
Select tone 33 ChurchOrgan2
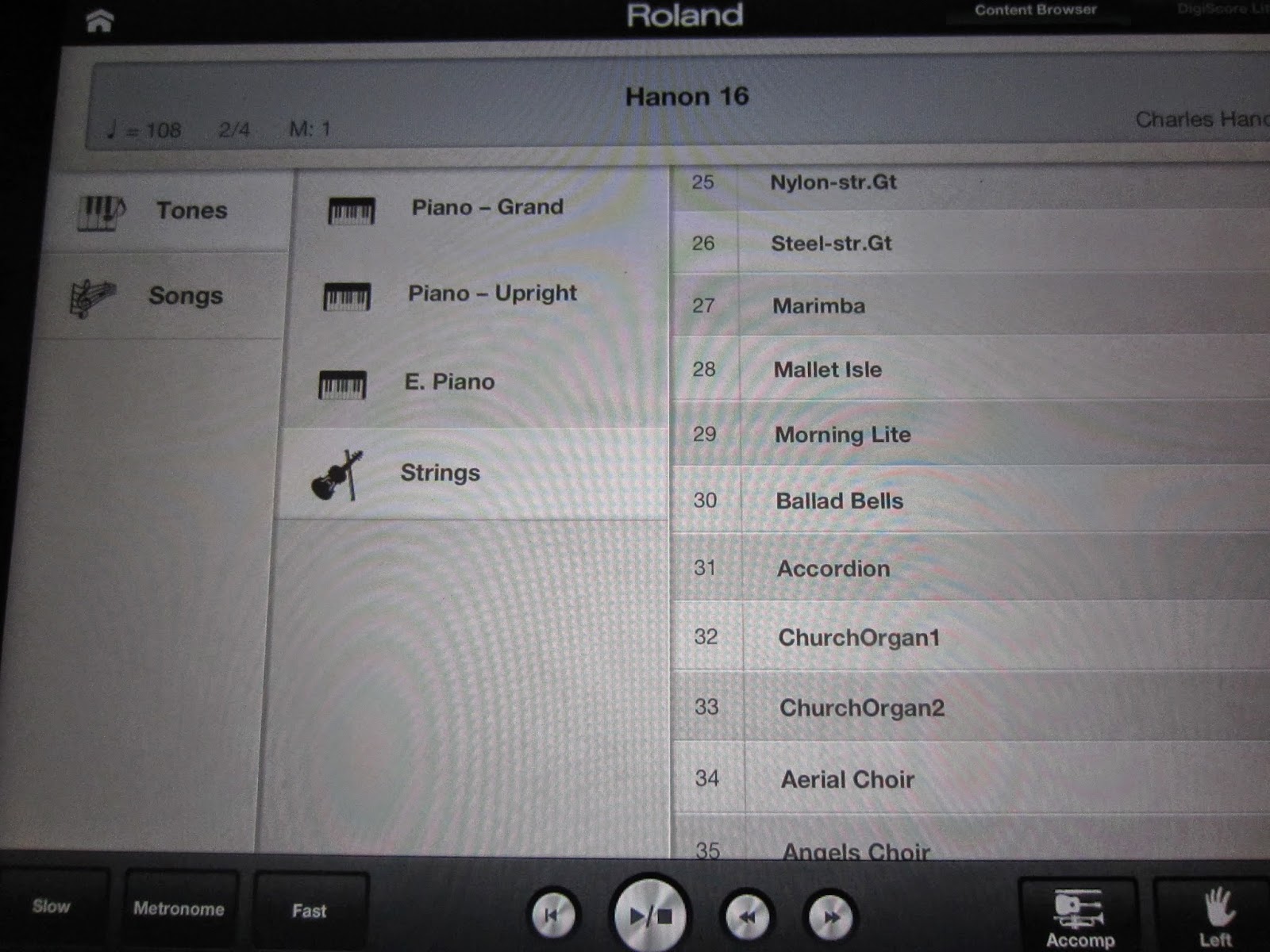[x=972, y=706]
